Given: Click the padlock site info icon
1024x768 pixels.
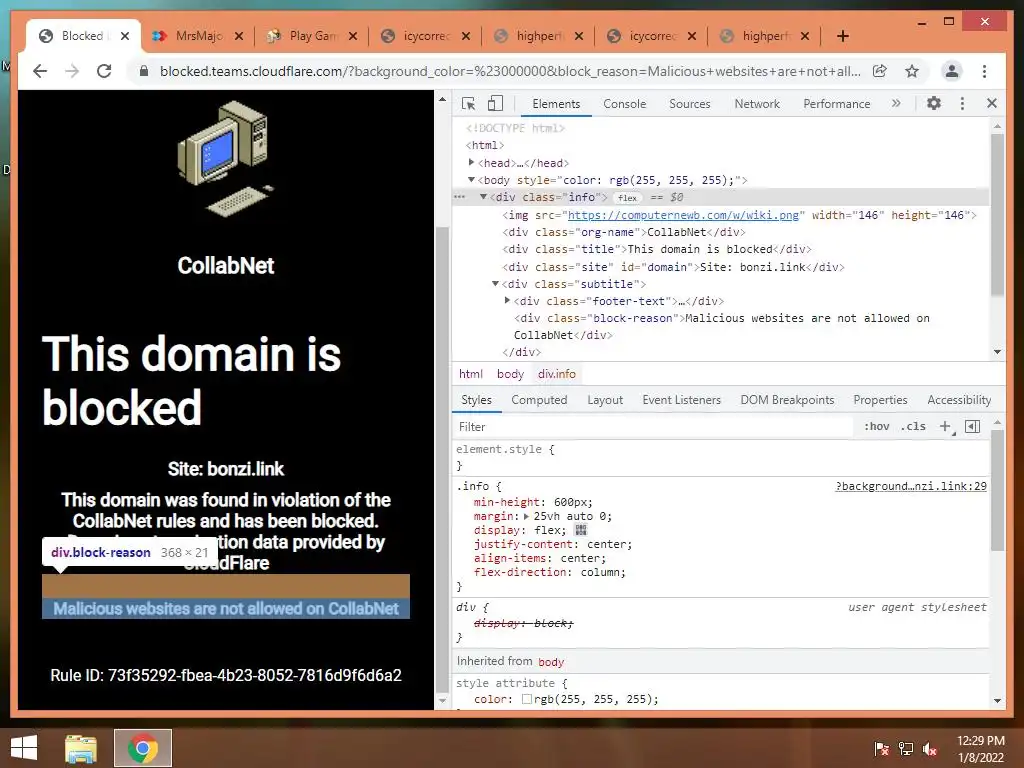Looking at the screenshot, I should click(144, 71).
